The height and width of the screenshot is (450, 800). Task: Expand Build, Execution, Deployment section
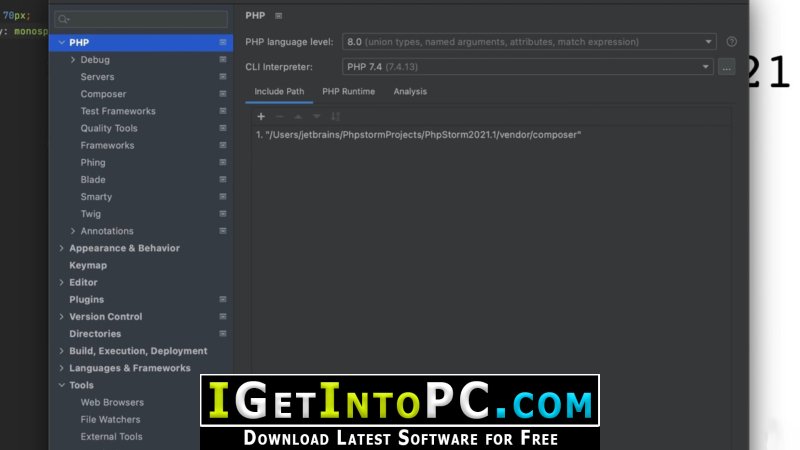62,351
